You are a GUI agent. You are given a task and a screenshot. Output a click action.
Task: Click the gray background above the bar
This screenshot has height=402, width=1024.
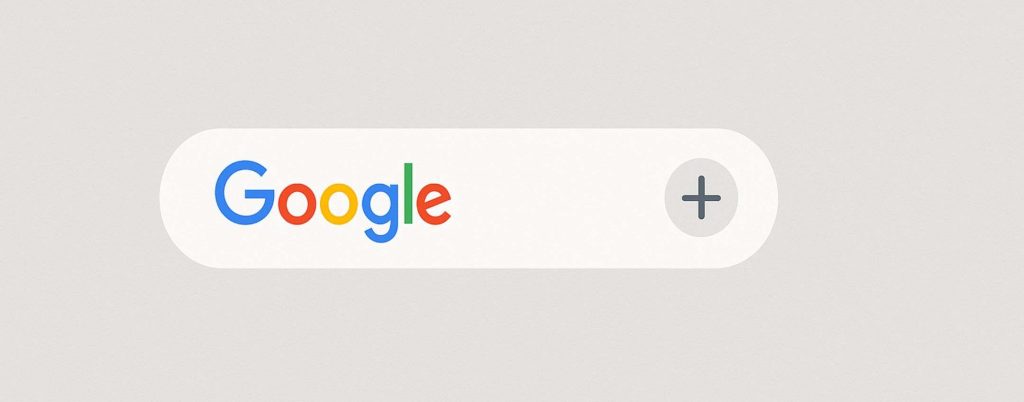[x=512, y=64]
